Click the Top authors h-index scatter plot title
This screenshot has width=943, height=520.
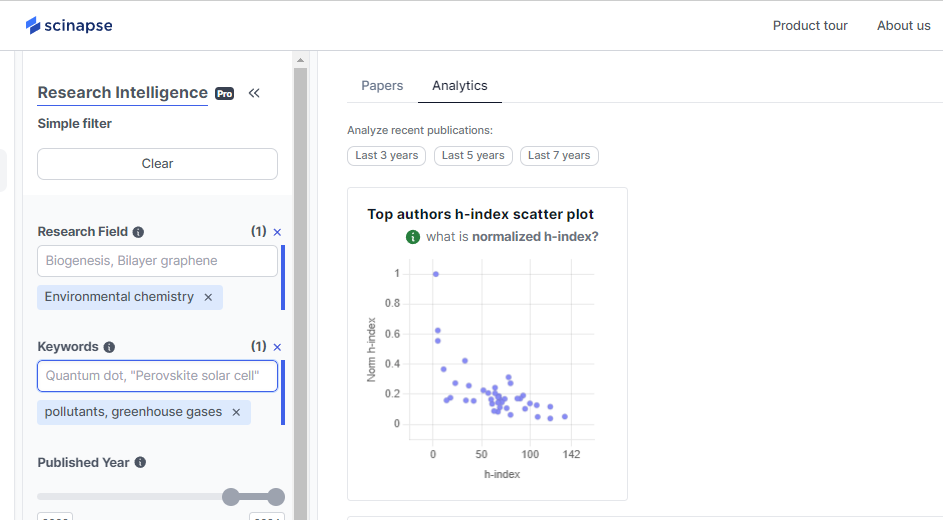(x=481, y=214)
